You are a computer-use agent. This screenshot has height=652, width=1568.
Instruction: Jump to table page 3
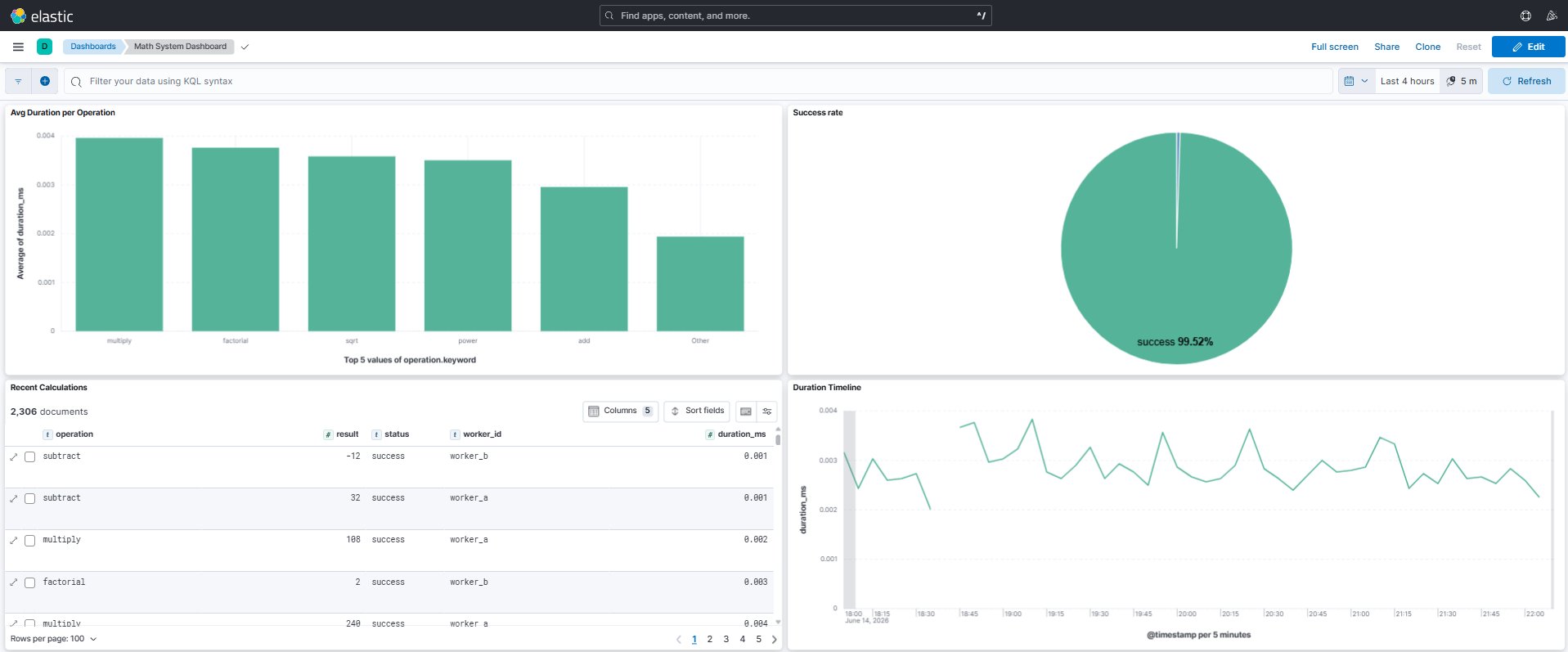point(726,640)
